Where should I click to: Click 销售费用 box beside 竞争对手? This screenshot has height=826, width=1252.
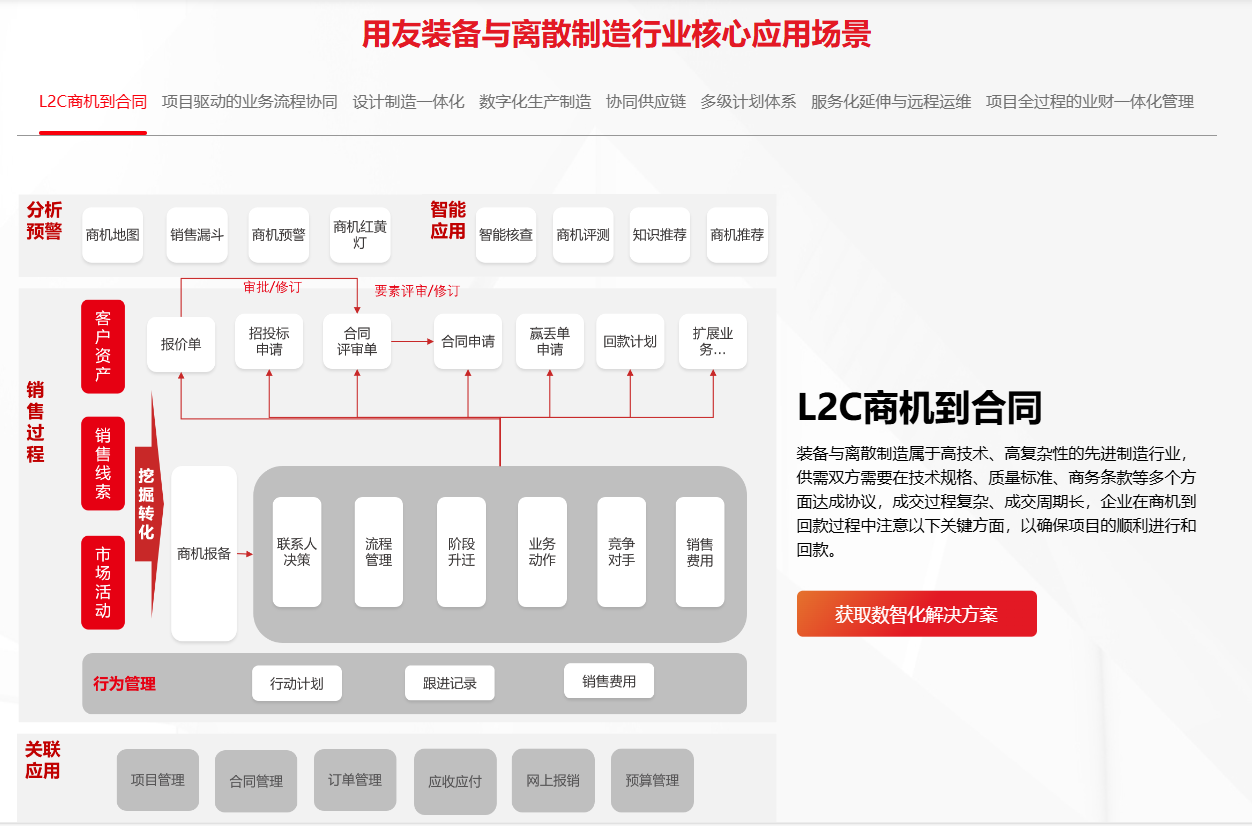point(700,552)
